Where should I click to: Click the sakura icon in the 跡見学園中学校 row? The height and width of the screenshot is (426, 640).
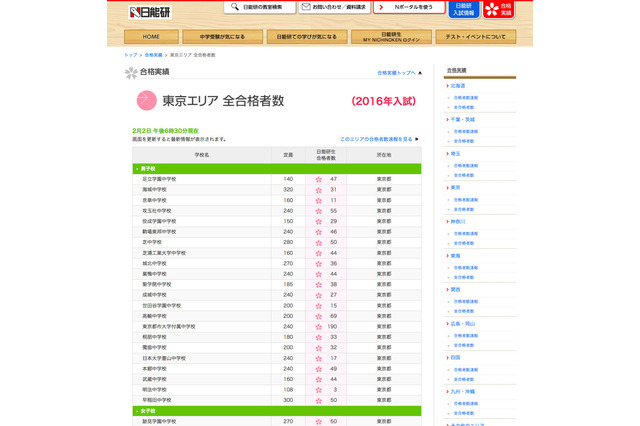pyautogui.click(x=319, y=422)
